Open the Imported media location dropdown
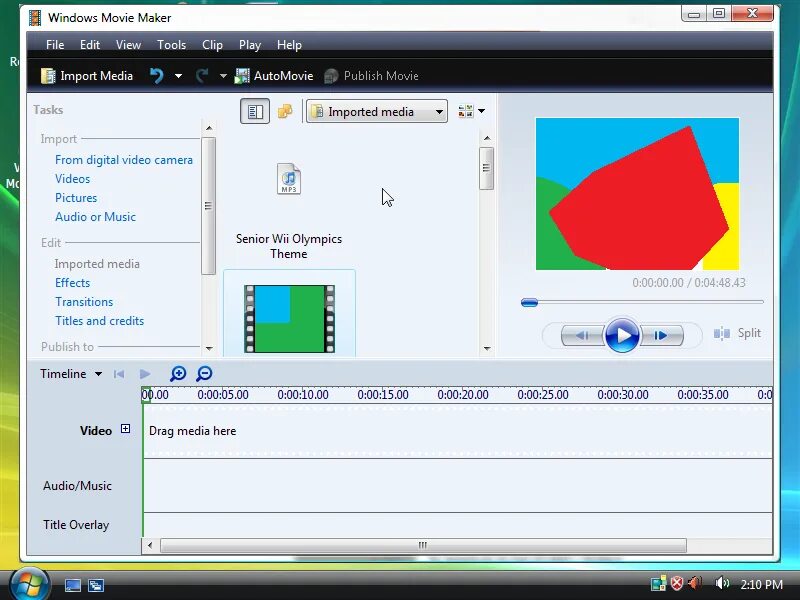The width and height of the screenshot is (800, 600). (x=377, y=111)
